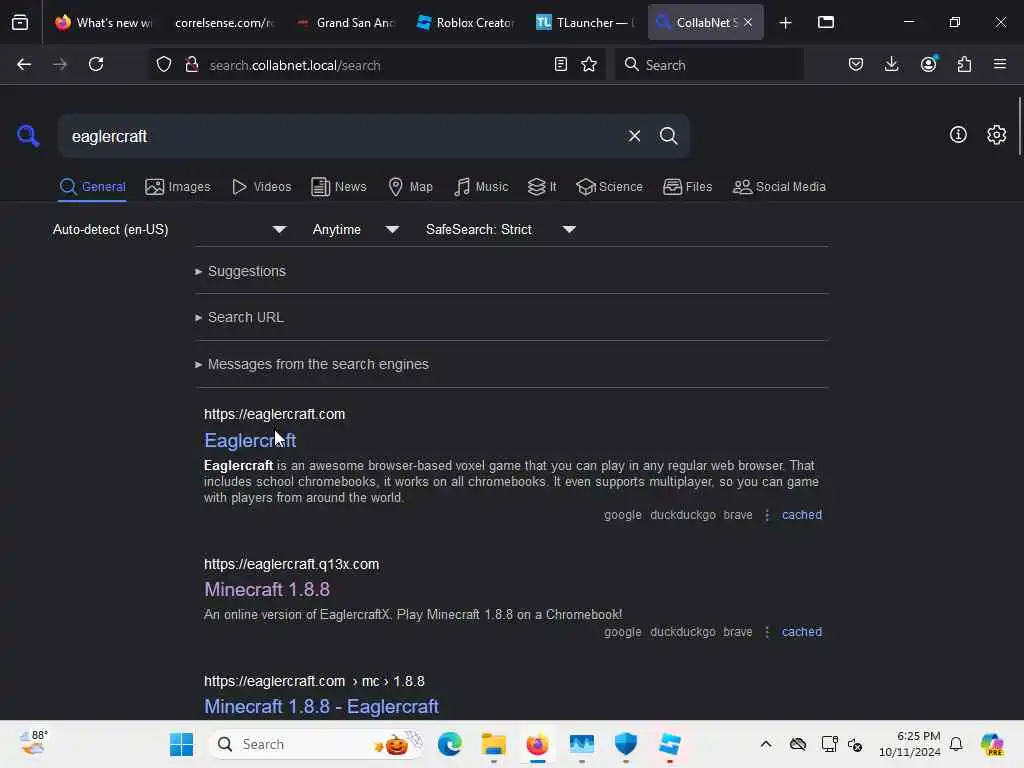The image size is (1024, 768).
Task: Switch to the News category
Action: coord(338,187)
